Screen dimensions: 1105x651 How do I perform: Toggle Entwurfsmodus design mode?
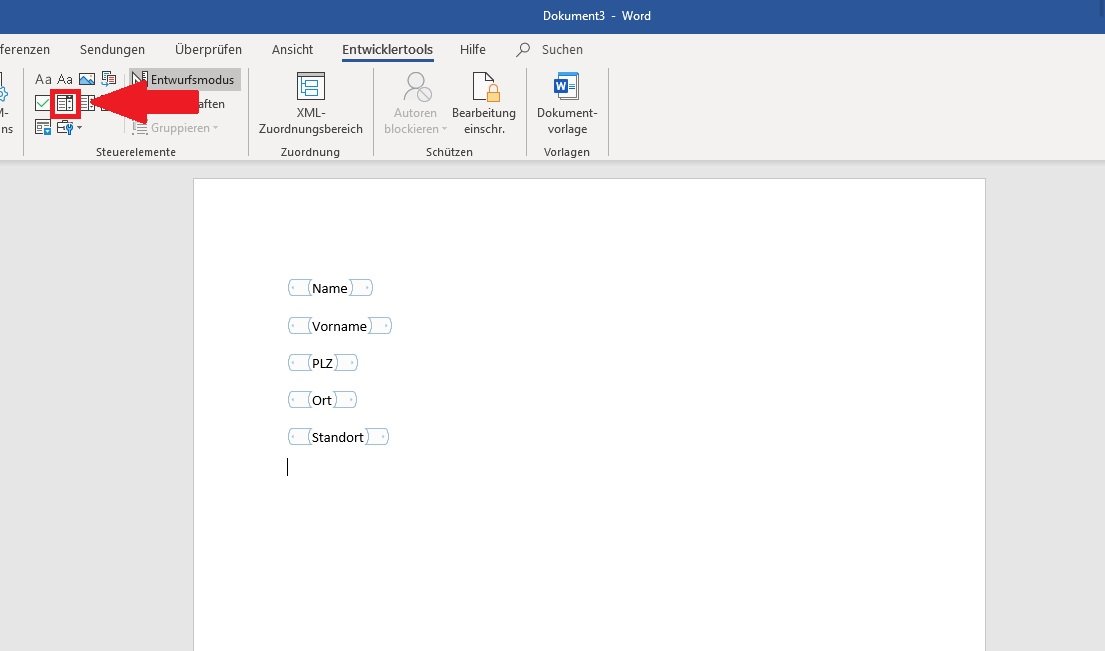pos(185,80)
